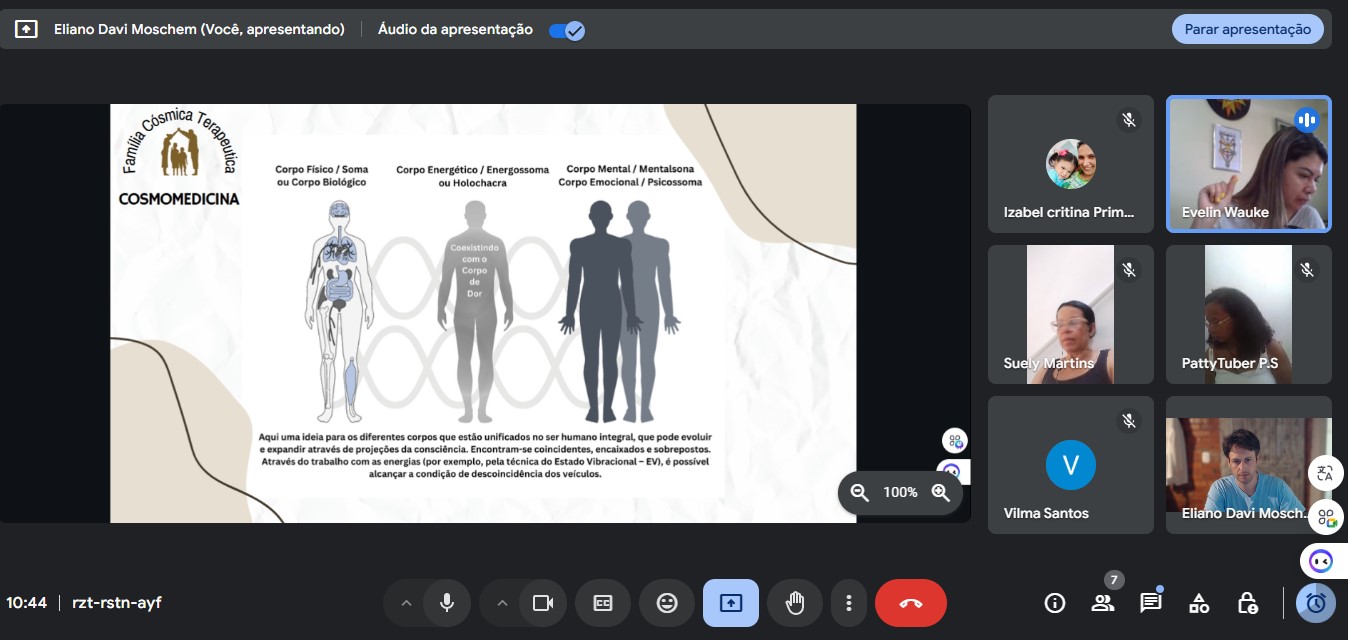1348x640 pixels.
Task: Open the activities panel icon
Action: click(x=1199, y=603)
